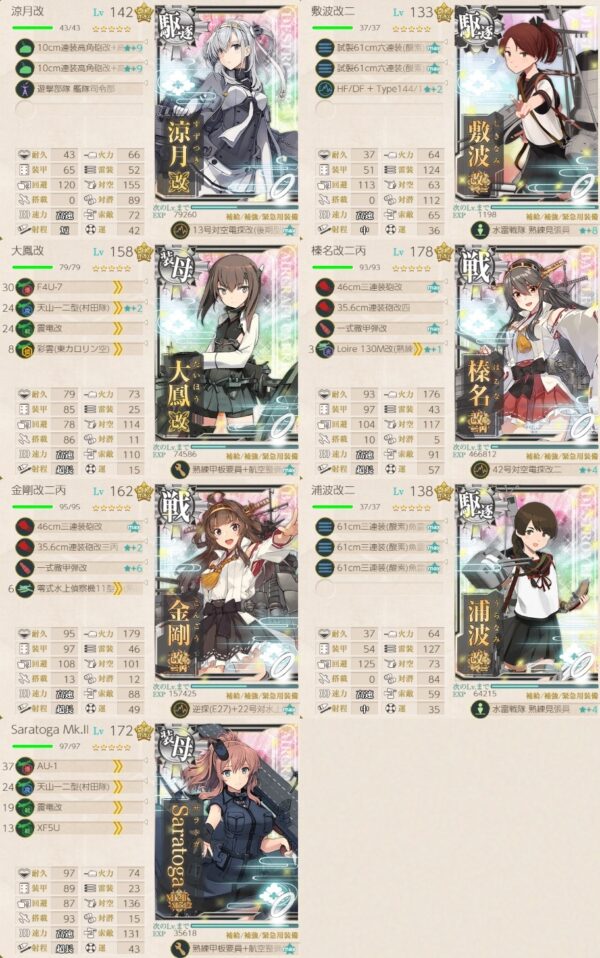
Task: Select the wrench icon on Taihou's expansion slot
Action: pyautogui.click(x=180, y=470)
